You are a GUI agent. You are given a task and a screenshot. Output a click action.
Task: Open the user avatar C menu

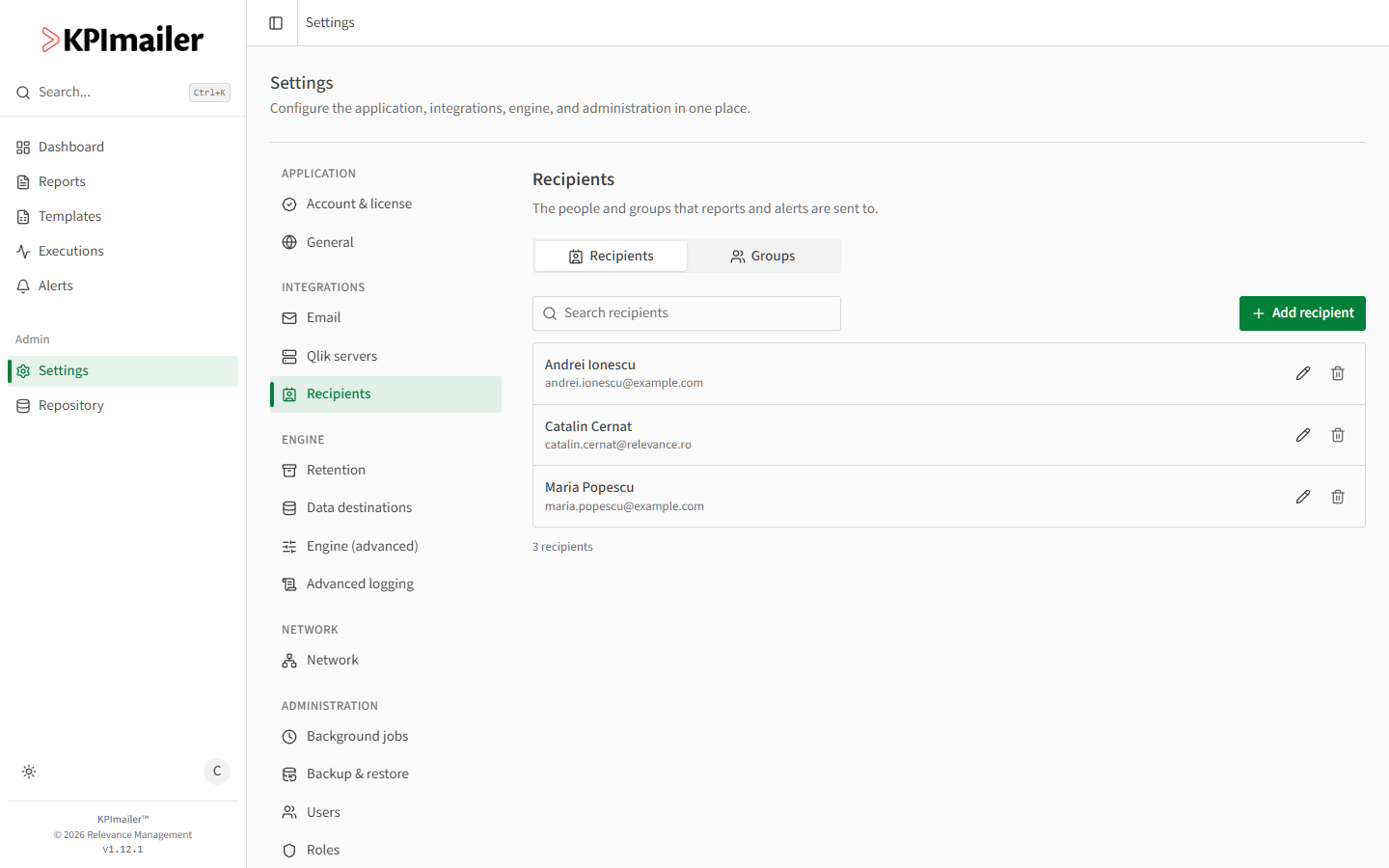click(x=217, y=772)
